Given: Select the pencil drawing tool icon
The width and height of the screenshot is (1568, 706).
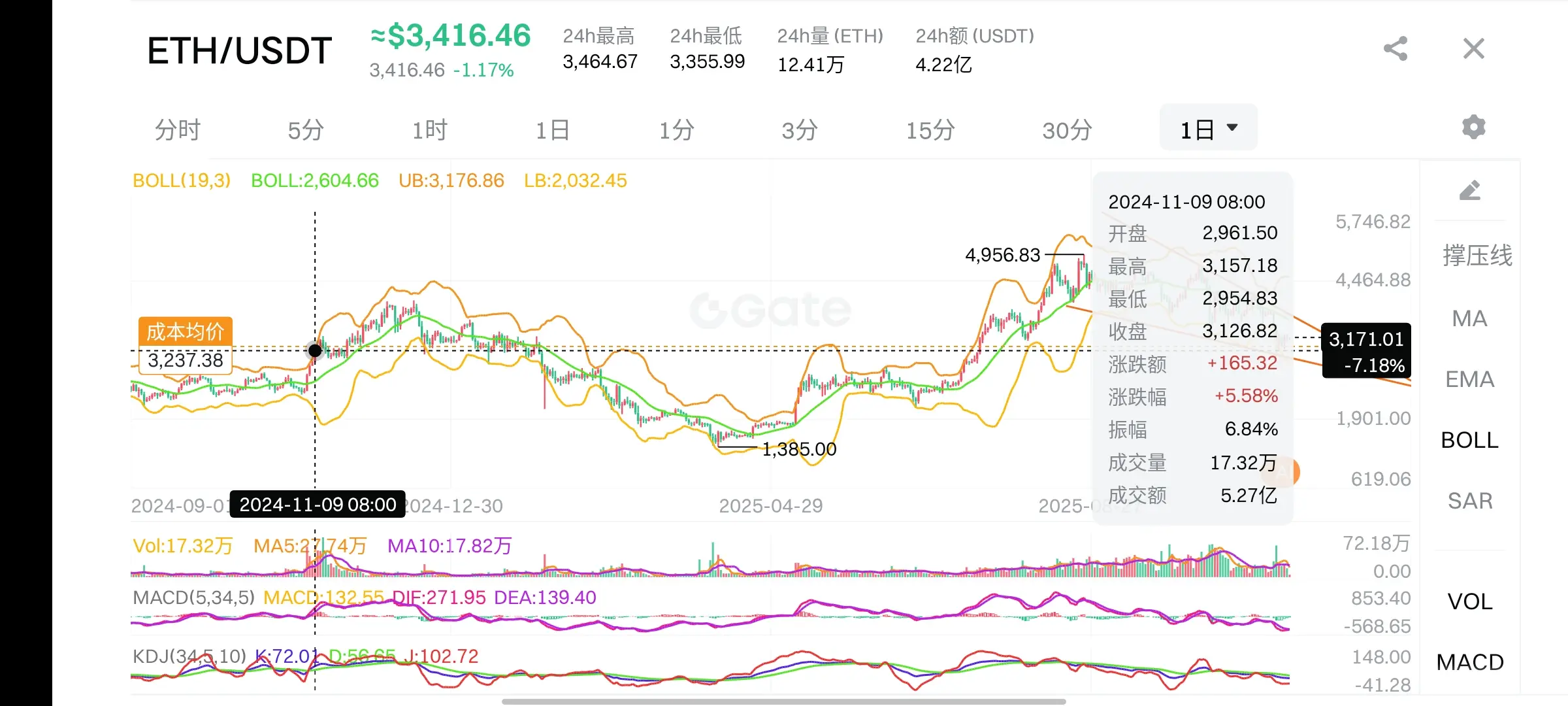Looking at the screenshot, I should (x=1470, y=190).
